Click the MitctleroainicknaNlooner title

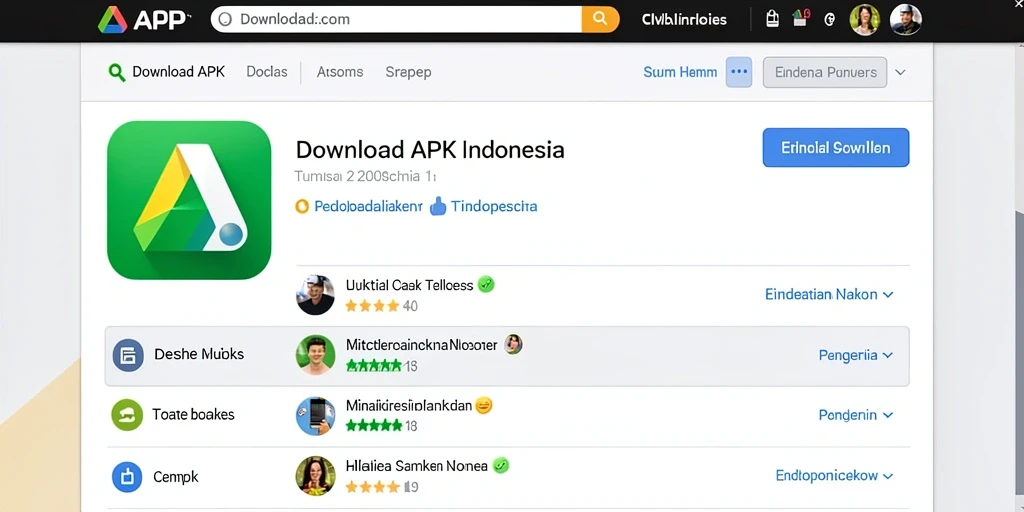[x=421, y=345]
